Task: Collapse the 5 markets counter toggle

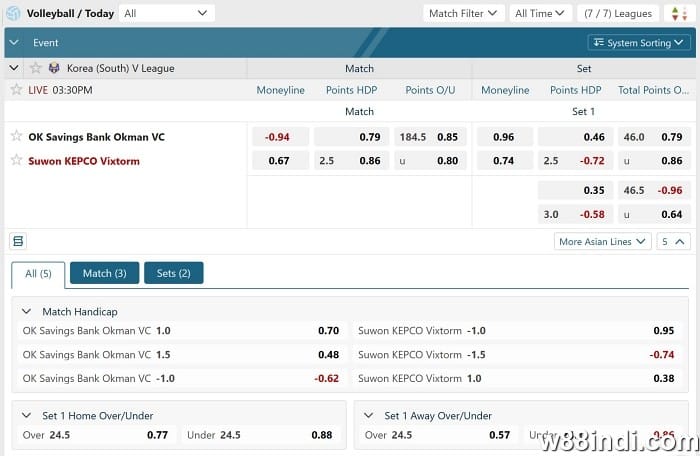Action: 673,242
